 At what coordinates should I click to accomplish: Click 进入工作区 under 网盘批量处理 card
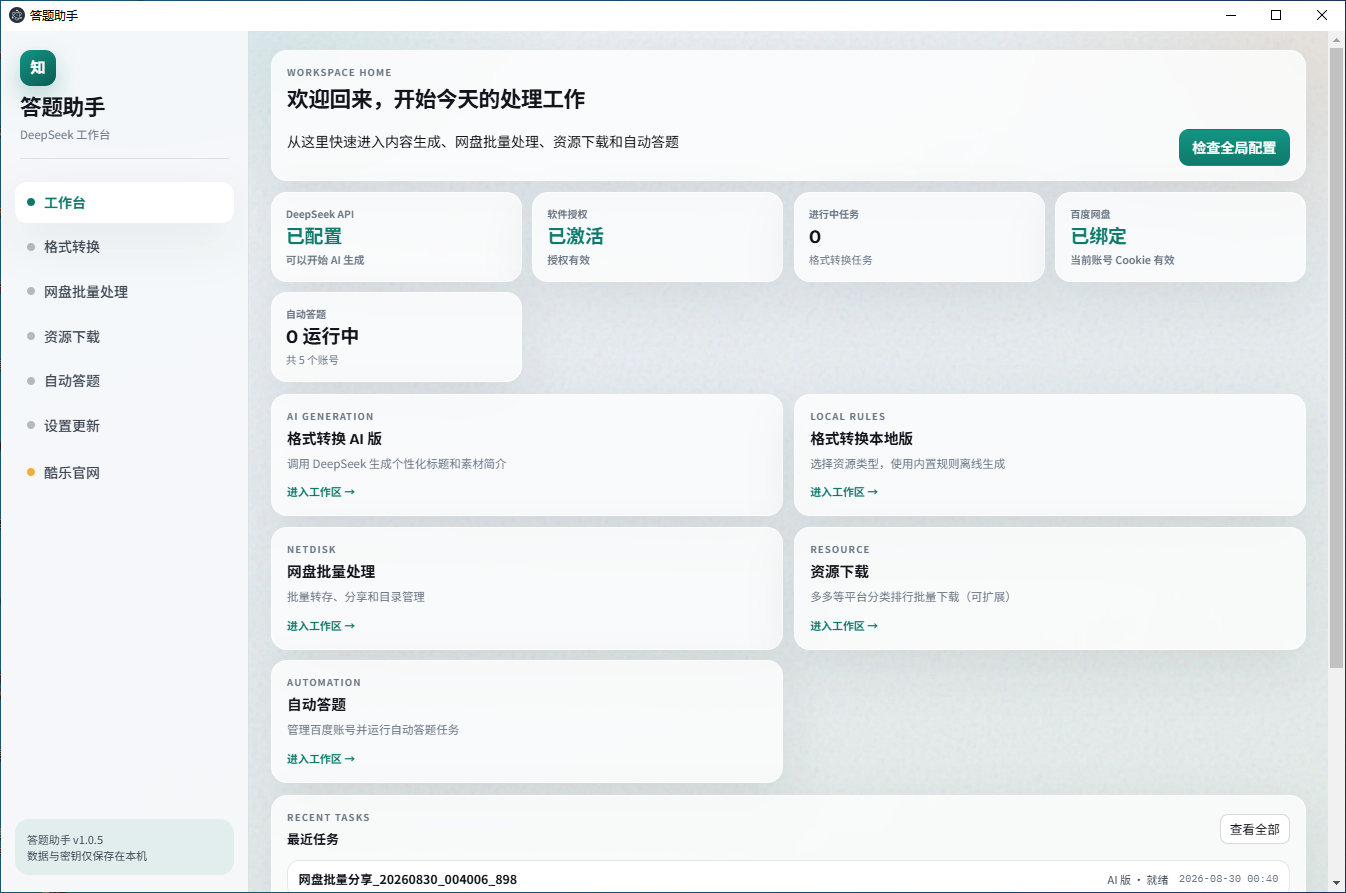[x=321, y=626]
